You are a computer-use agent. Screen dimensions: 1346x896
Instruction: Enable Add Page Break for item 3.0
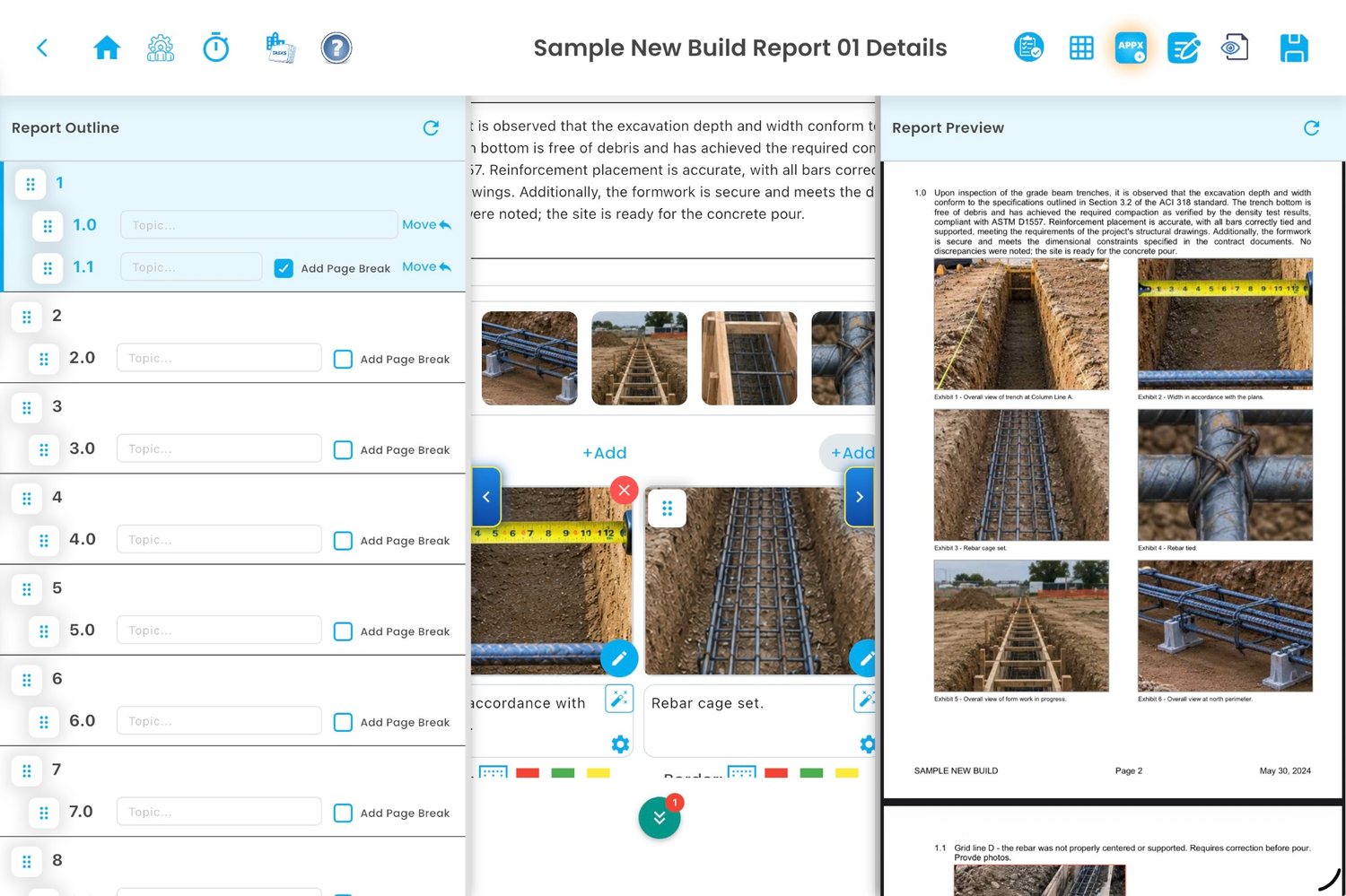343,449
